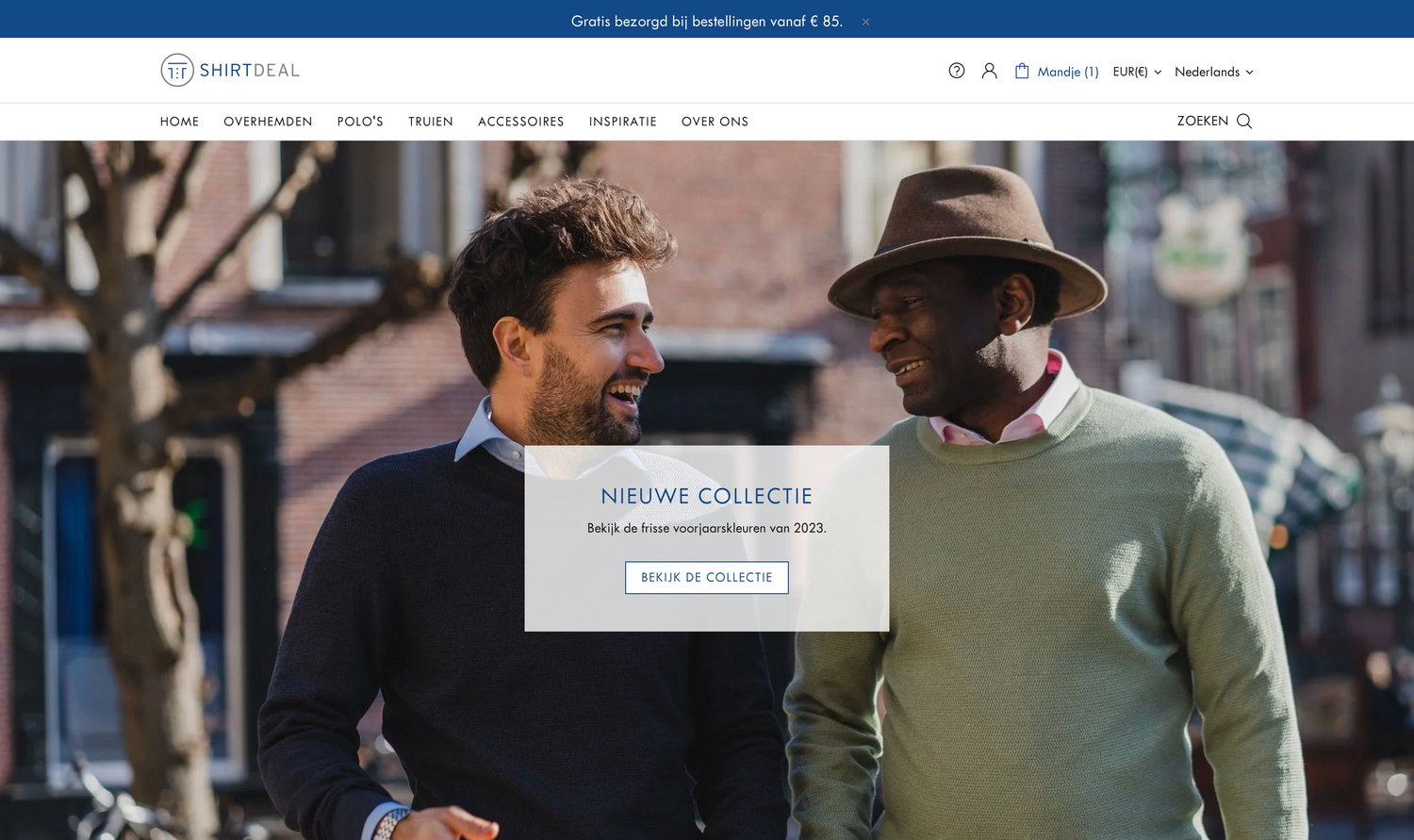Viewport: 1414px width, 840px height.
Task: Click the Zoeken search label
Action: [x=1202, y=121]
